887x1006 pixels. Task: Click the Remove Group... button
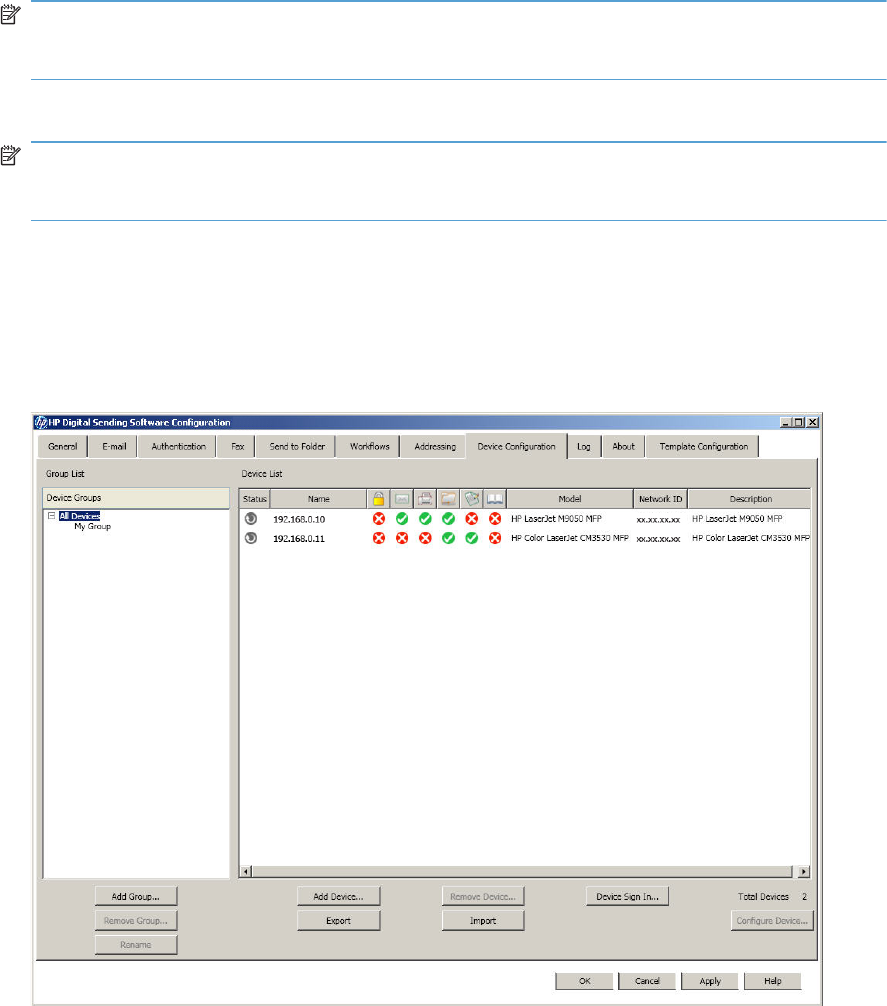pos(135,921)
